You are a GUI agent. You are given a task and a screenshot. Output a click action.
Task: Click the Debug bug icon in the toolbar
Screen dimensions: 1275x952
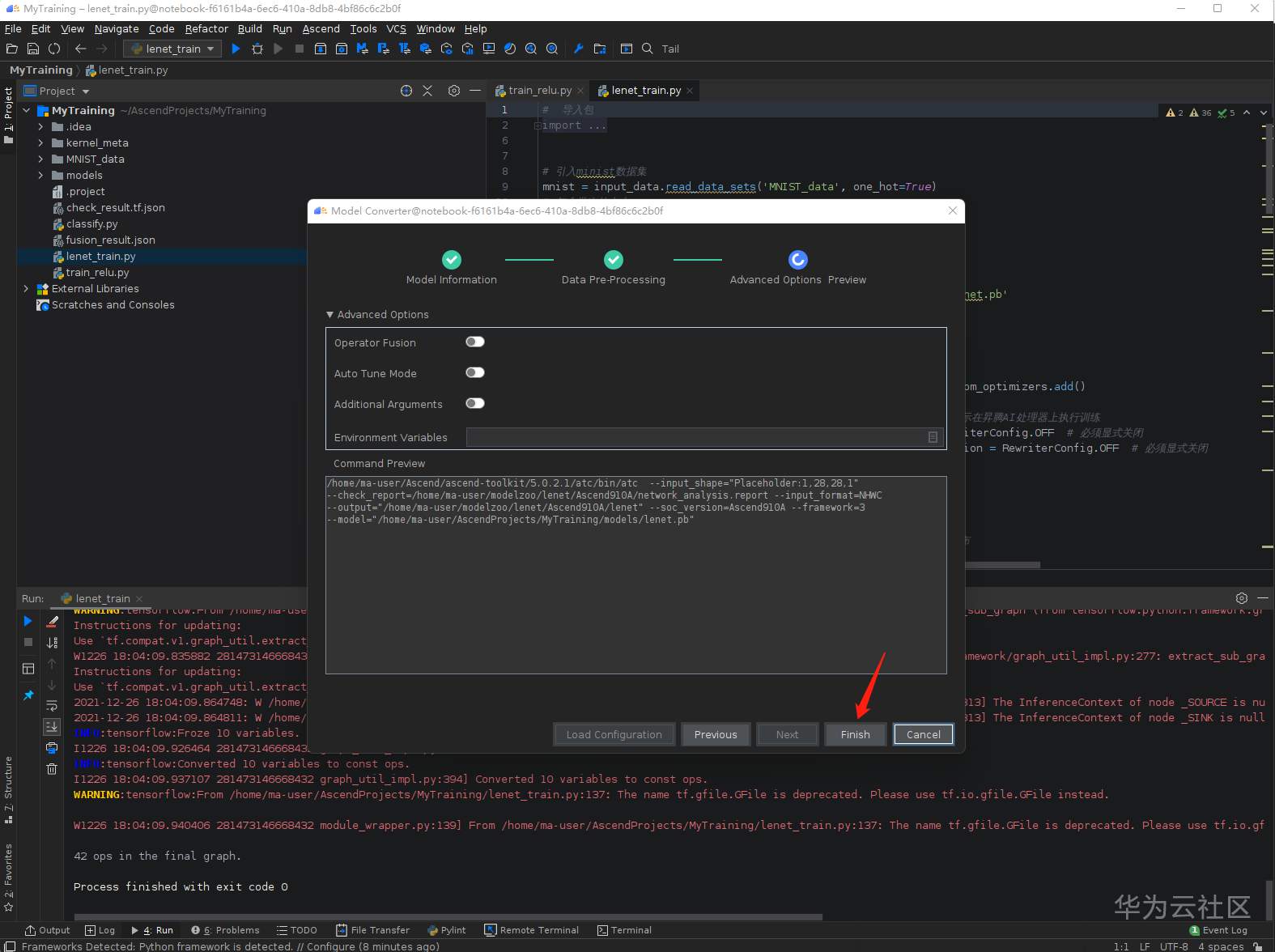[x=257, y=49]
